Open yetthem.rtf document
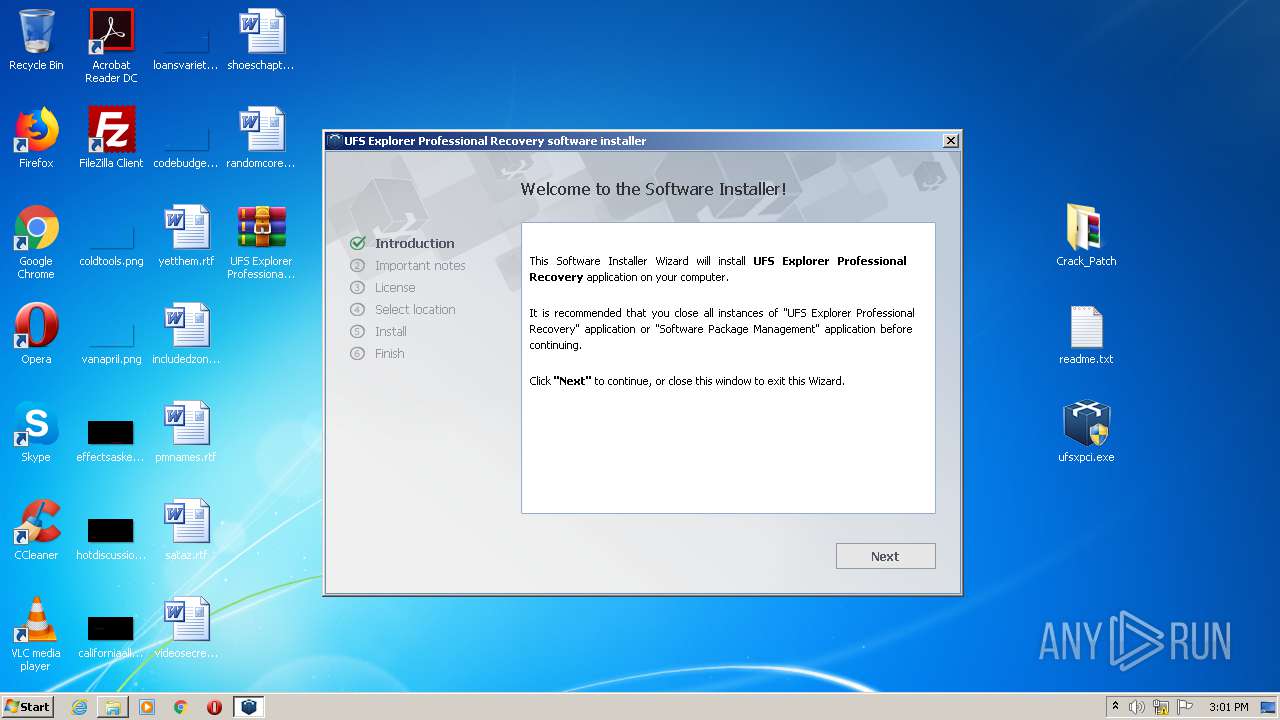Viewport: 1280px width, 720px height. [186, 236]
